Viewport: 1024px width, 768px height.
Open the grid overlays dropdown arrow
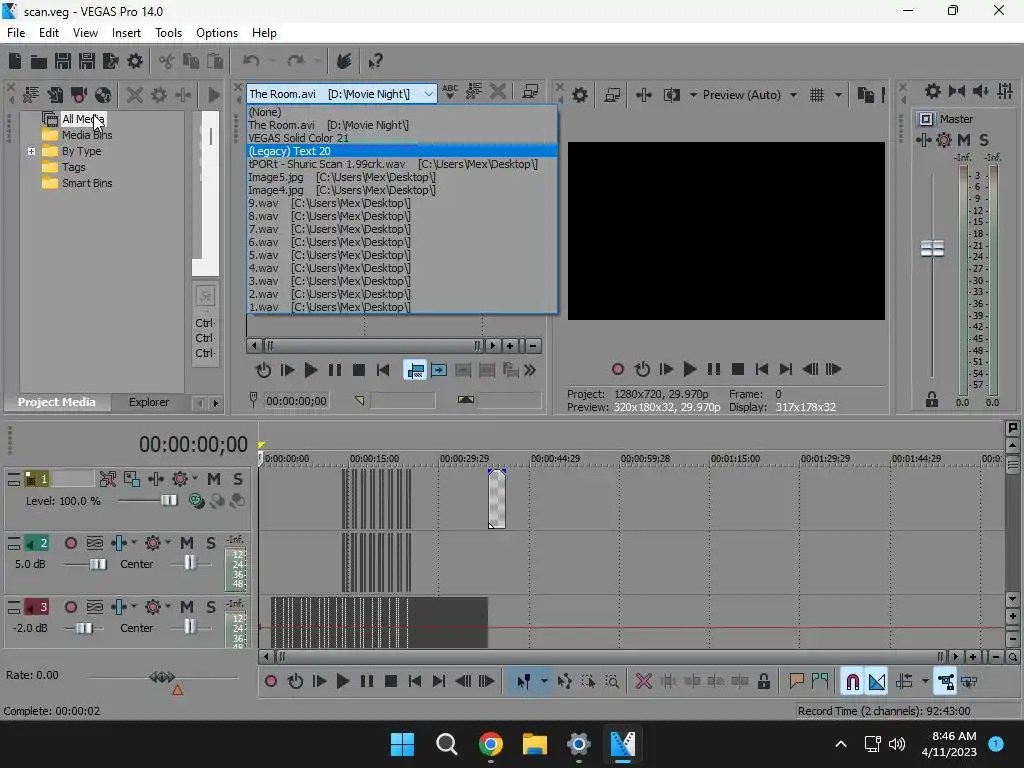pos(839,95)
